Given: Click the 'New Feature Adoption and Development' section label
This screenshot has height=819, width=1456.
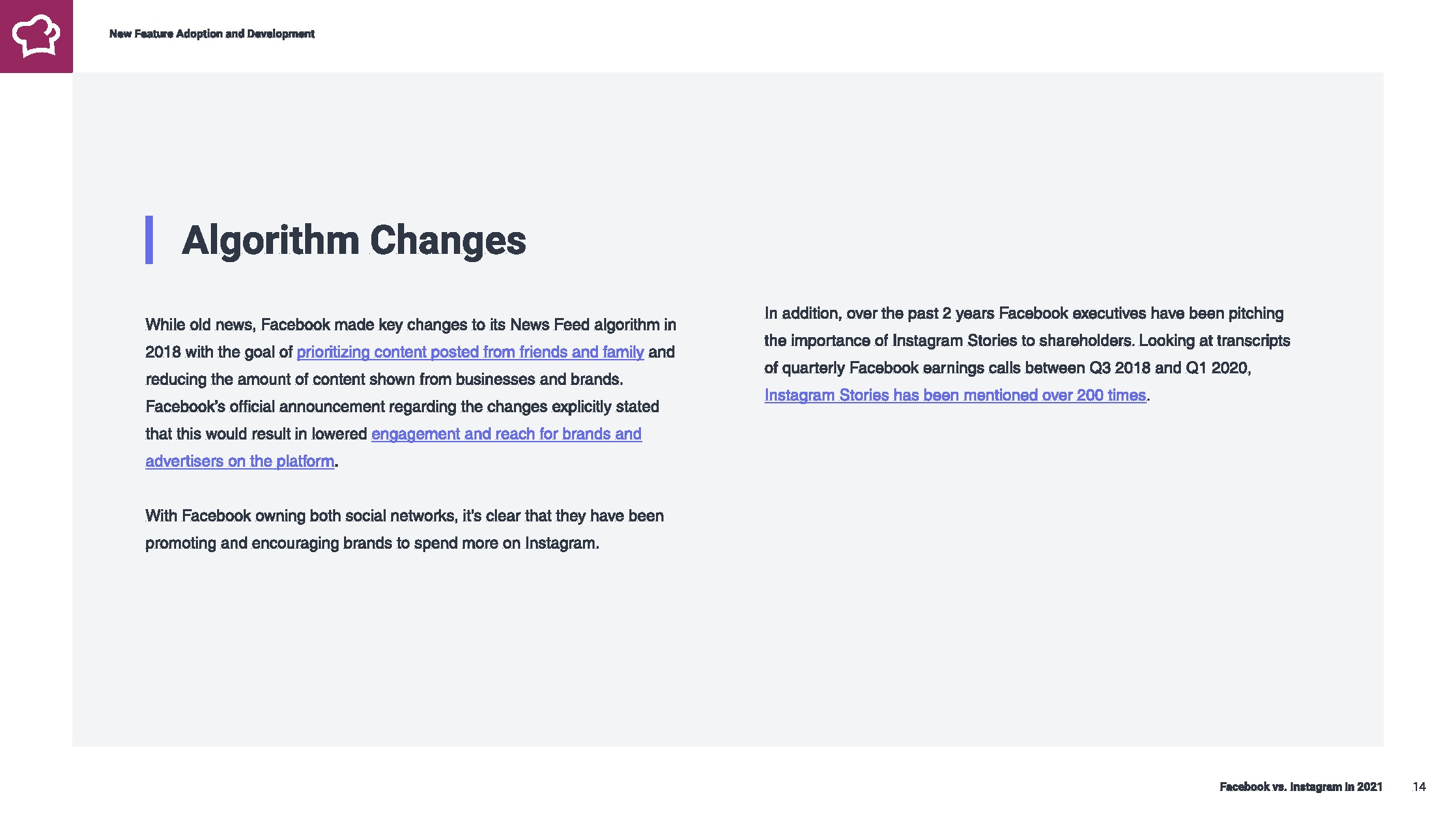Looking at the screenshot, I should pyautogui.click(x=212, y=33).
